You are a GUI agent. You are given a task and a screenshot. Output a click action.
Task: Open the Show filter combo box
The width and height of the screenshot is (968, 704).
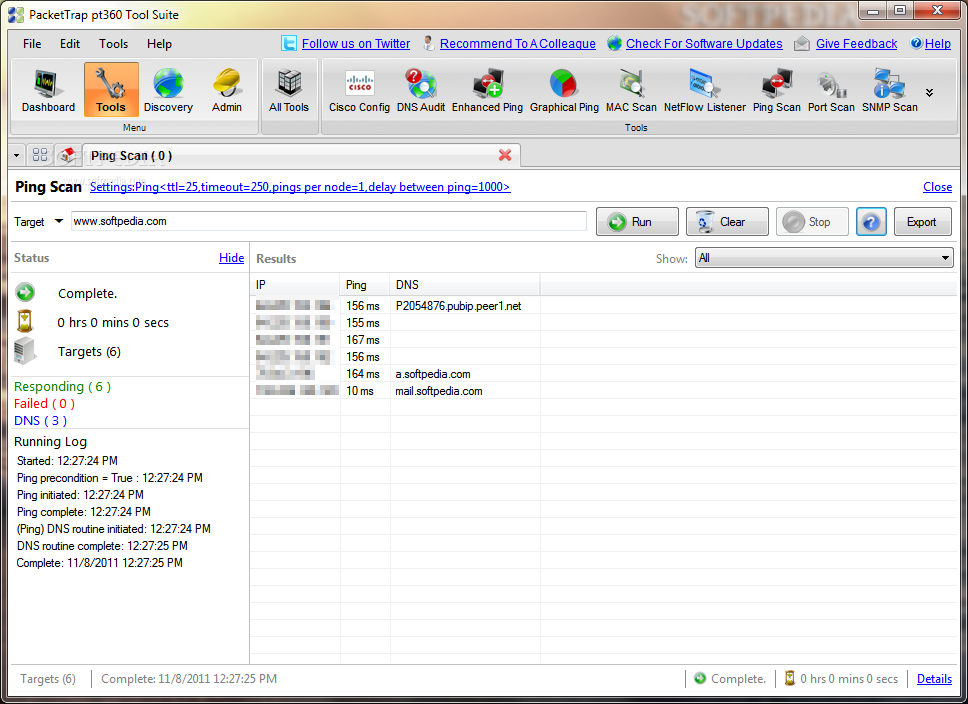tap(824, 258)
